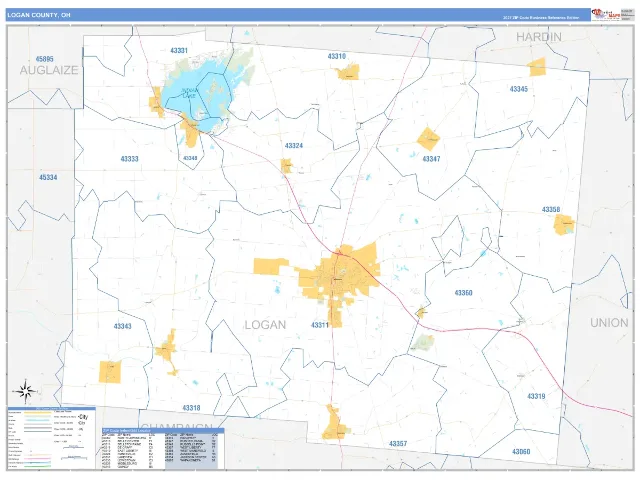Click ZIP code label 43343

(x=123, y=327)
